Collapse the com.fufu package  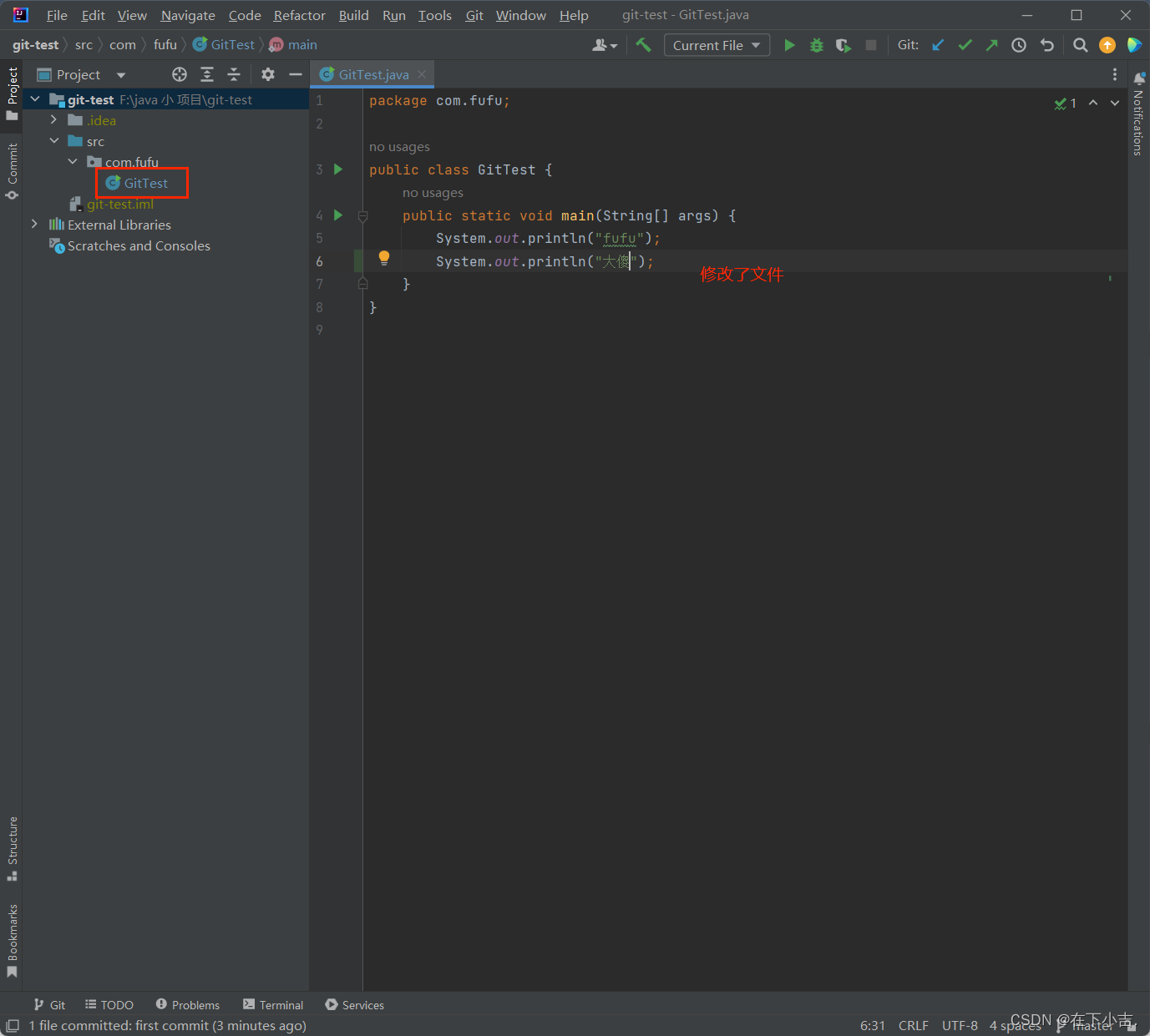click(x=73, y=162)
